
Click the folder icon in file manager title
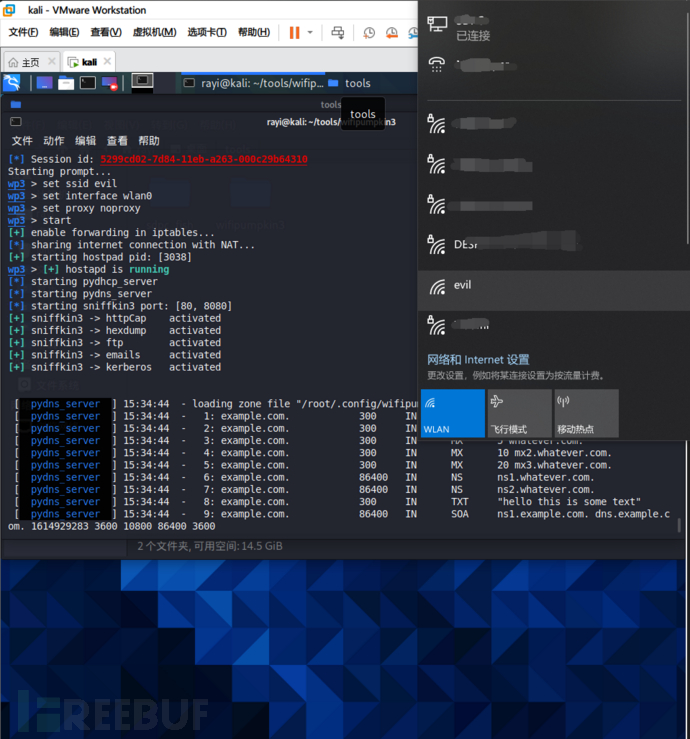click(16, 104)
